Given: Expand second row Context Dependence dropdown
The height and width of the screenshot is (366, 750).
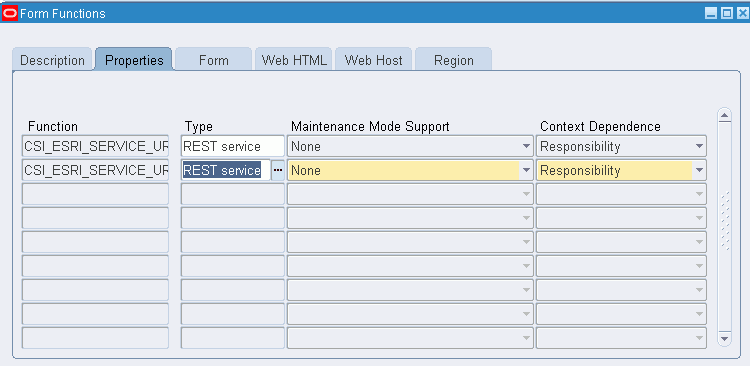Looking at the screenshot, I should pyautogui.click(x=699, y=170).
